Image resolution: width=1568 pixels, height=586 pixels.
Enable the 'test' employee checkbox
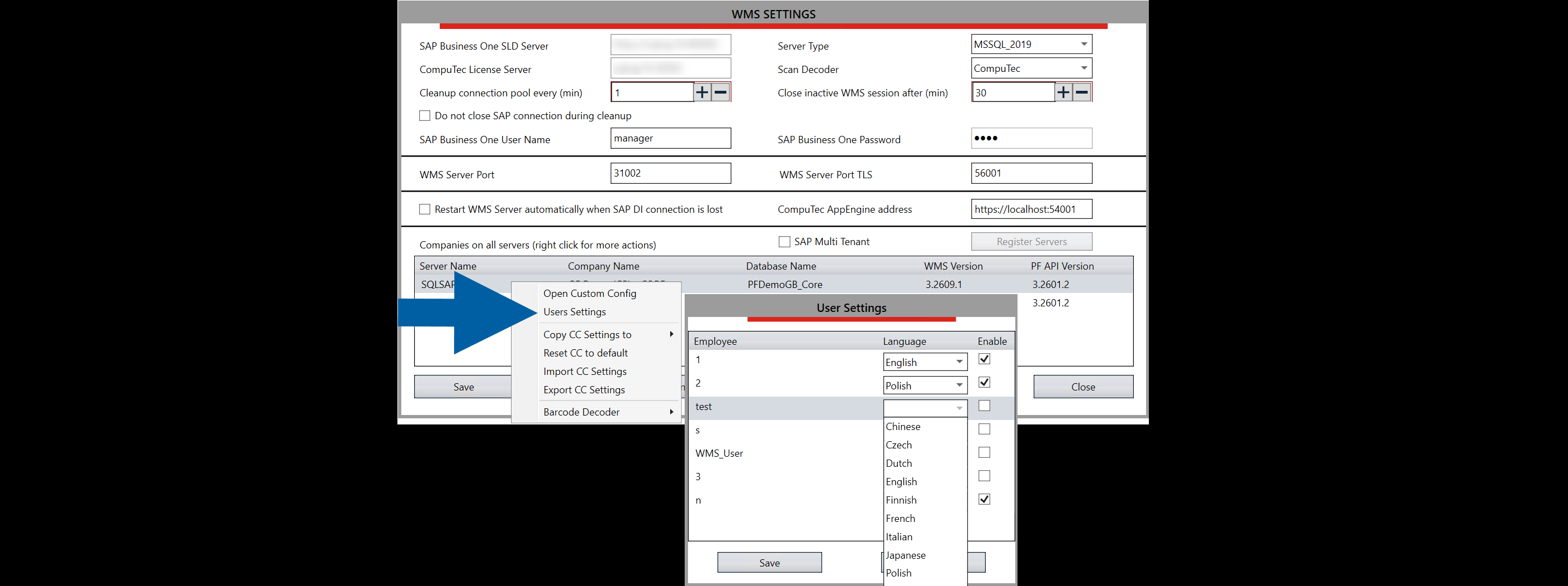[984, 406]
